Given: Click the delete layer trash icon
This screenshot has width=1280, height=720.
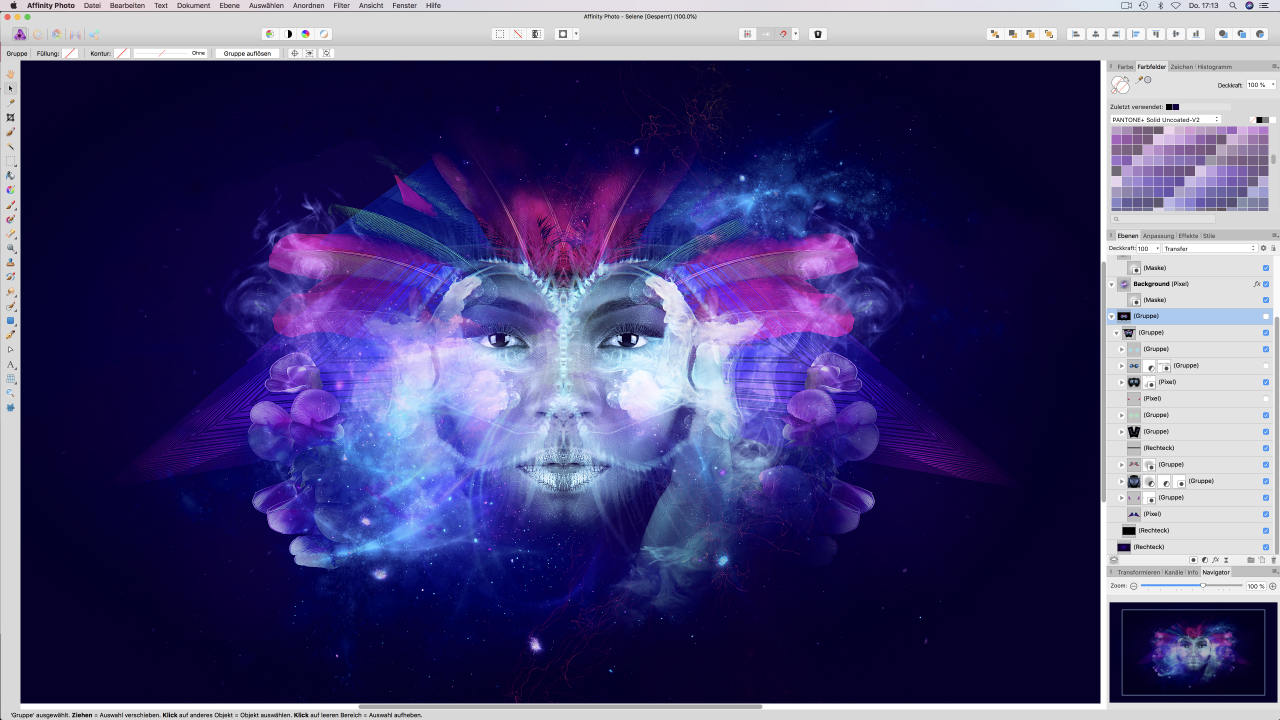Looking at the screenshot, I should click(1273, 560).
